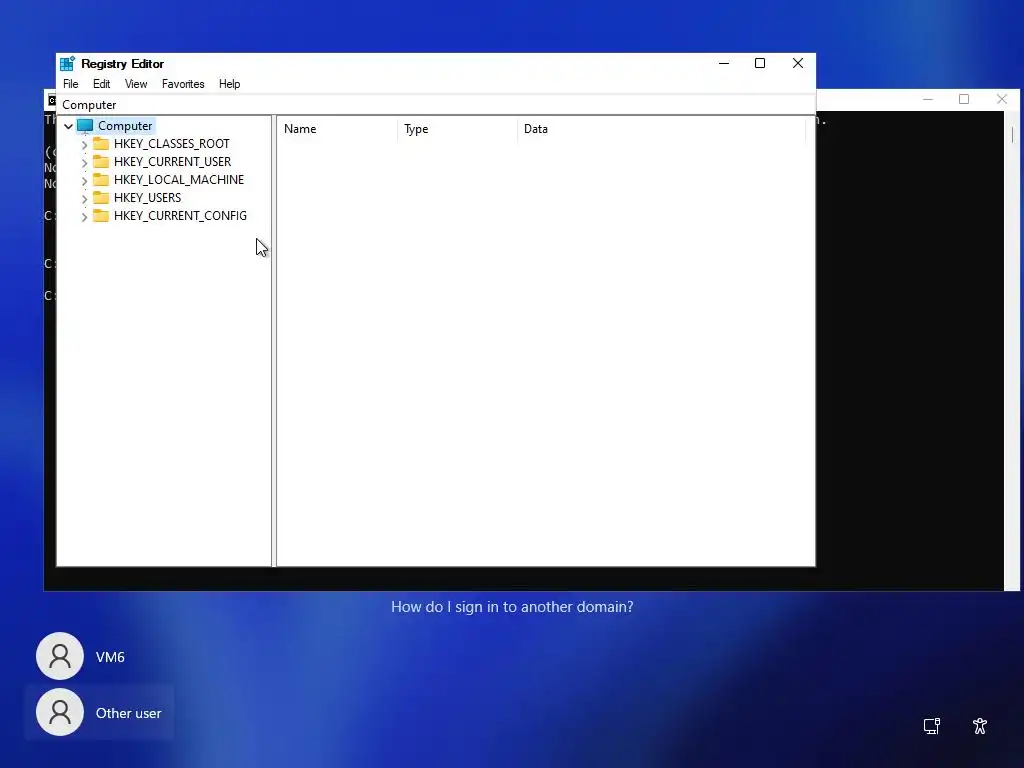This screenshot has height=768, width=1024.
Task: Open the View menu
Action: click(136, 84)
